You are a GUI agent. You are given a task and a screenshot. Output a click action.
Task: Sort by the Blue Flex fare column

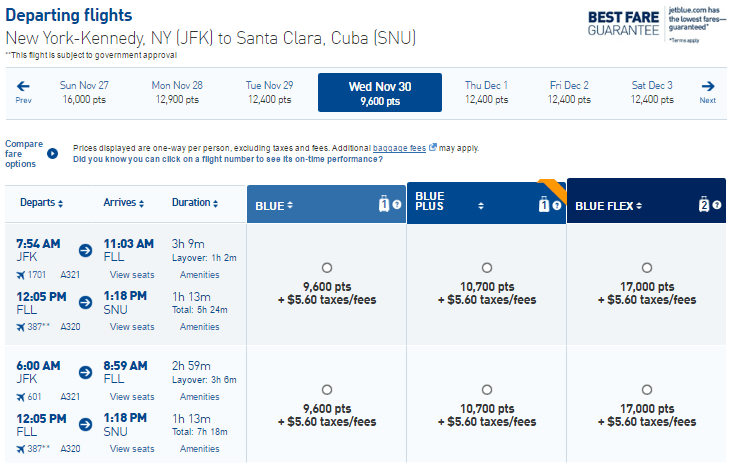click(608, 206)
